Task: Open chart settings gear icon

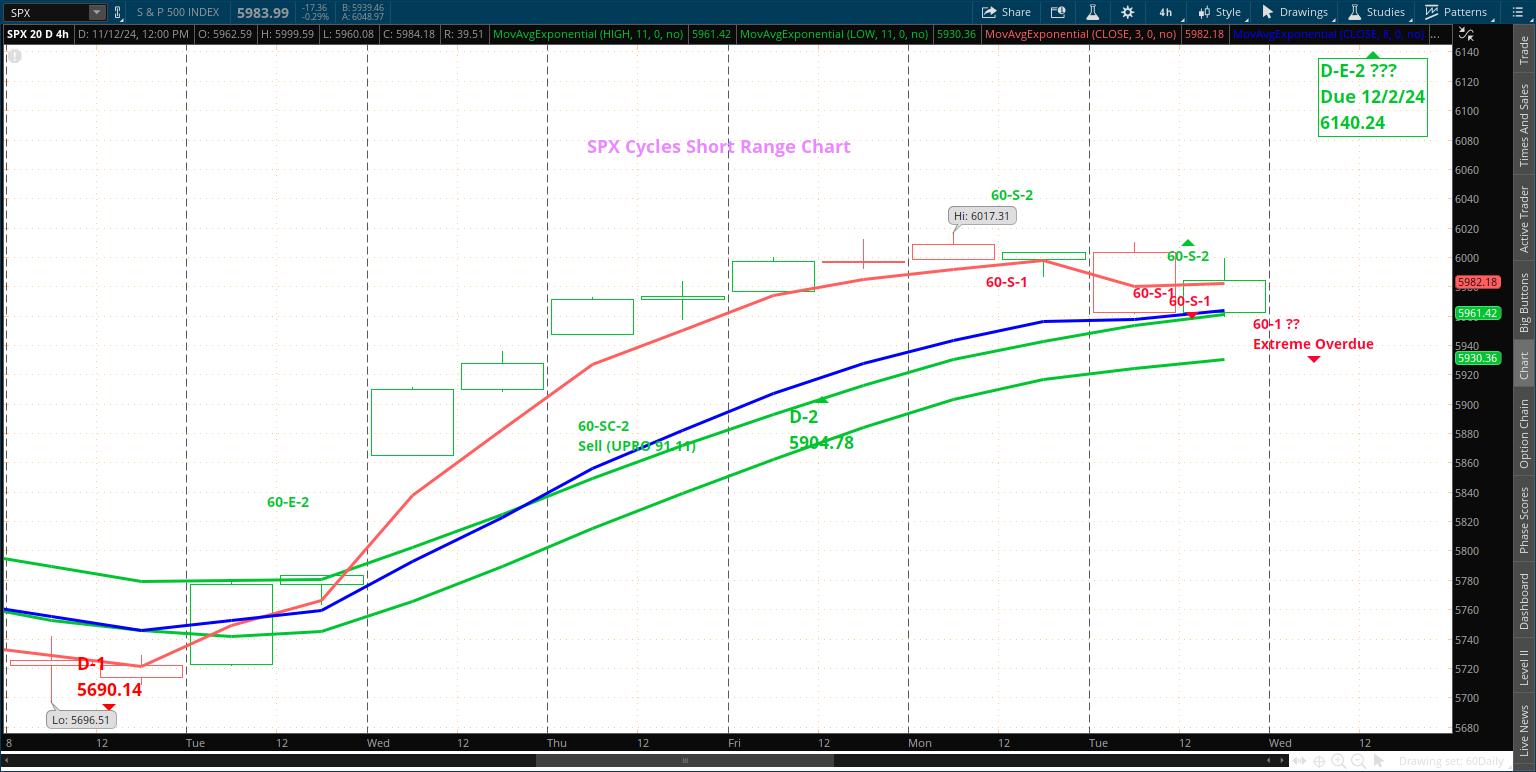Action: tap(1128, 12)
